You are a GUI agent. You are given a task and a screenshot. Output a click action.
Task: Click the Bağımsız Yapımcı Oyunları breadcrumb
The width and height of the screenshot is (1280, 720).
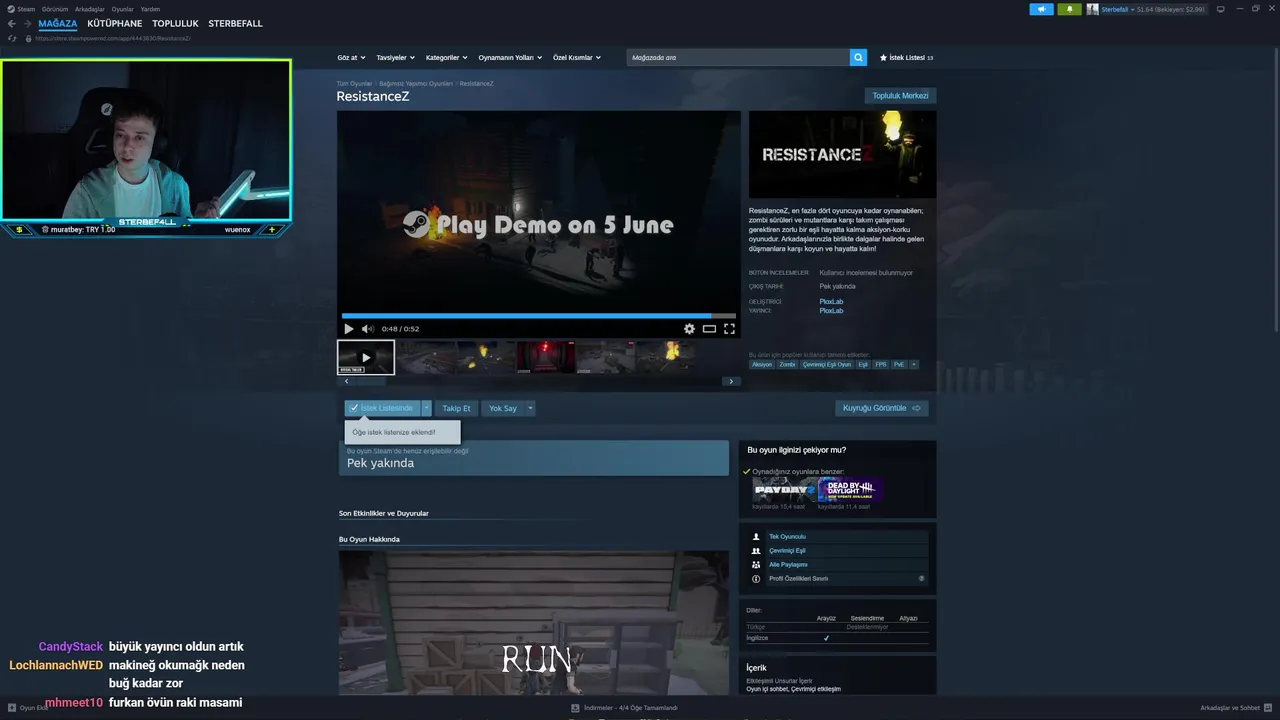pos(416,84)
